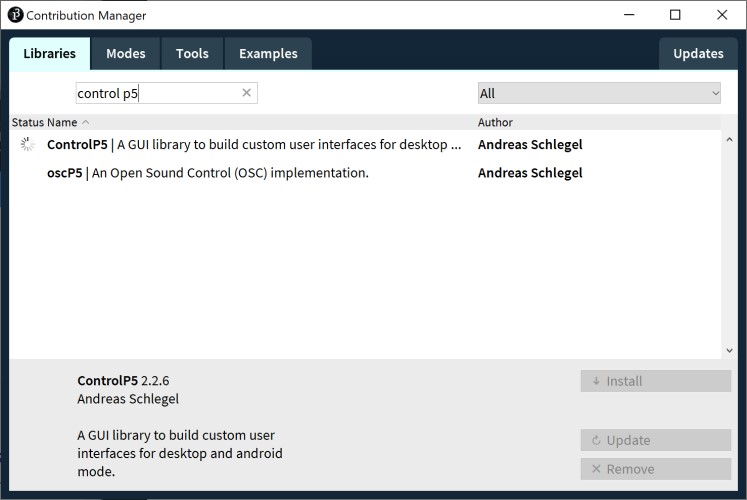Click the loading spinner beside ControlP5
The height and width of the screenshot is (500, 747).
(27, 144)
